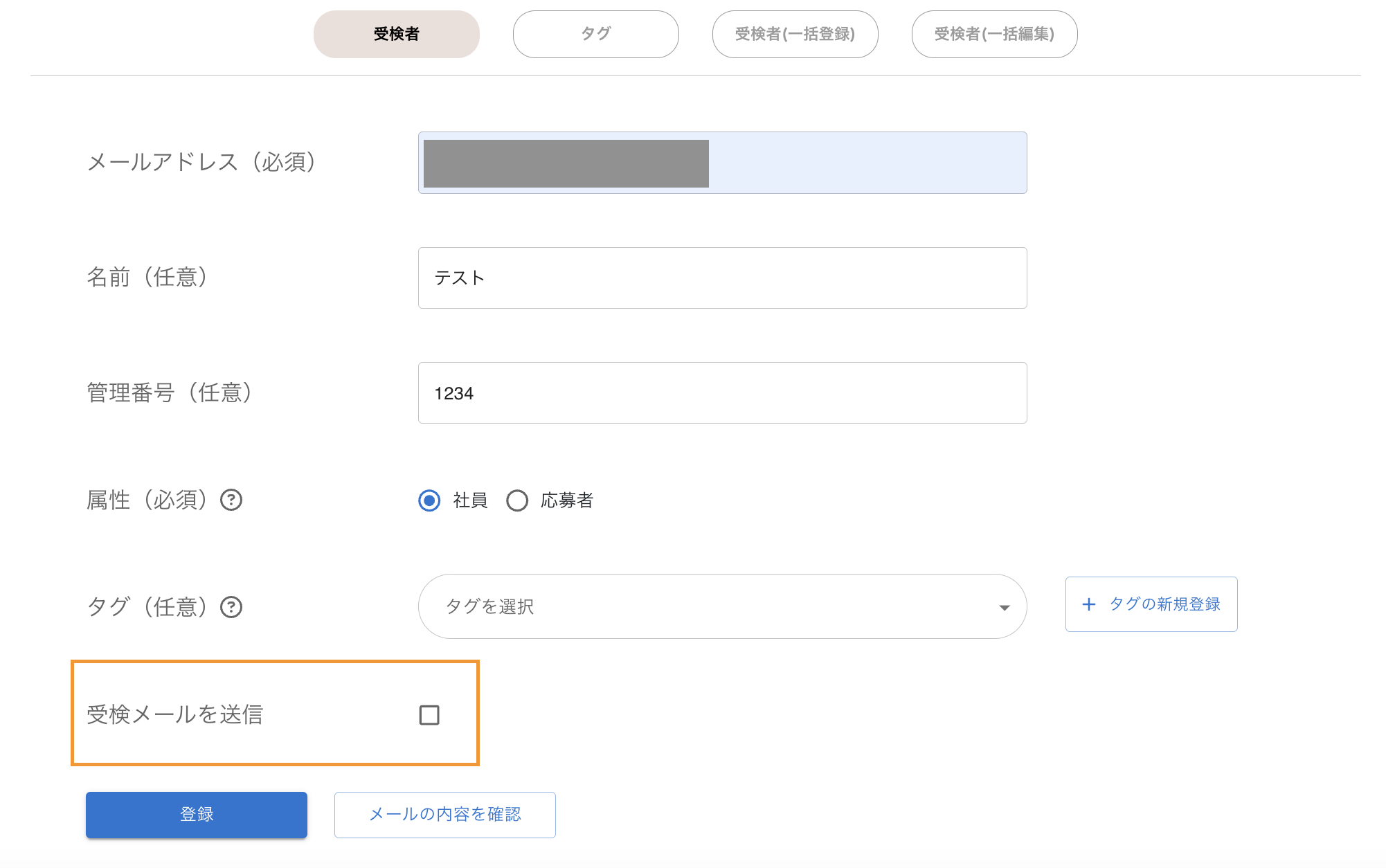Click the dropdown arrow in tag selector

tap(1004, 607)
